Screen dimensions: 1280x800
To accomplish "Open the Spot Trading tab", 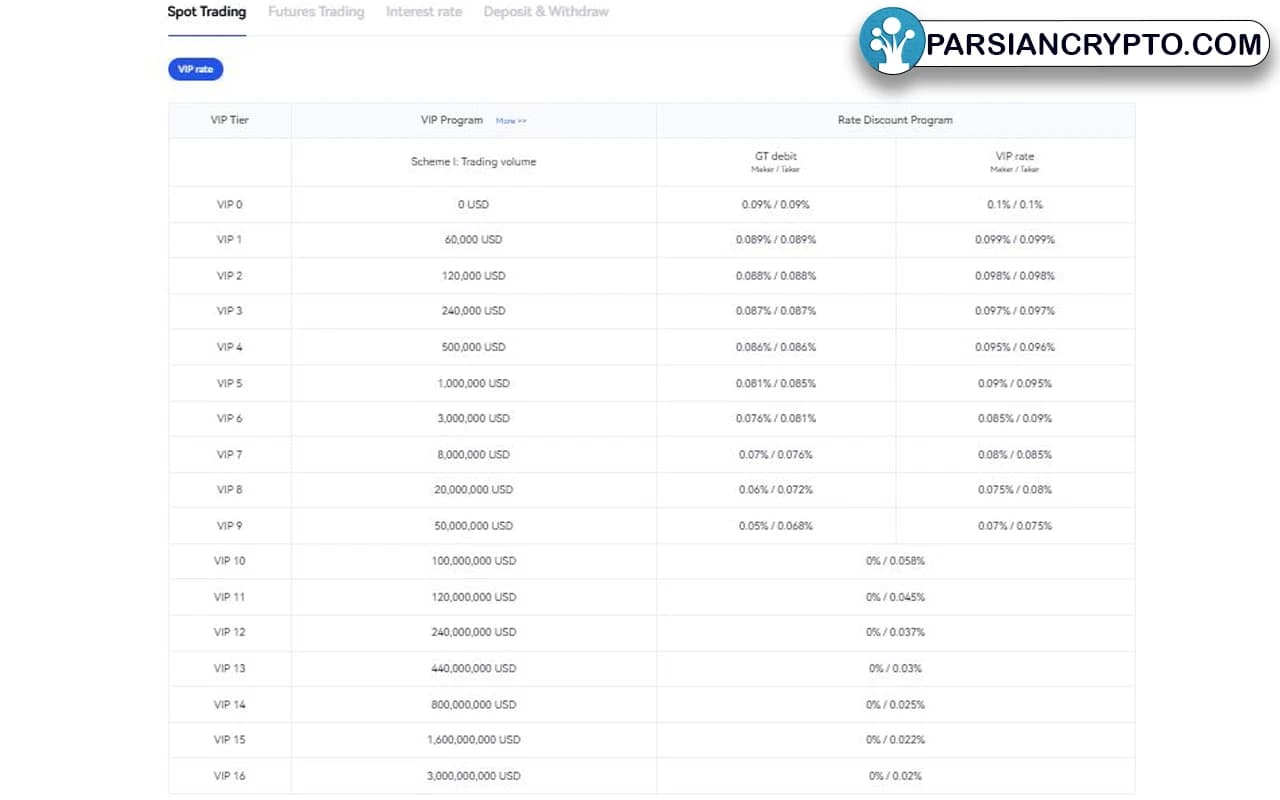I will tap(206, 12).
